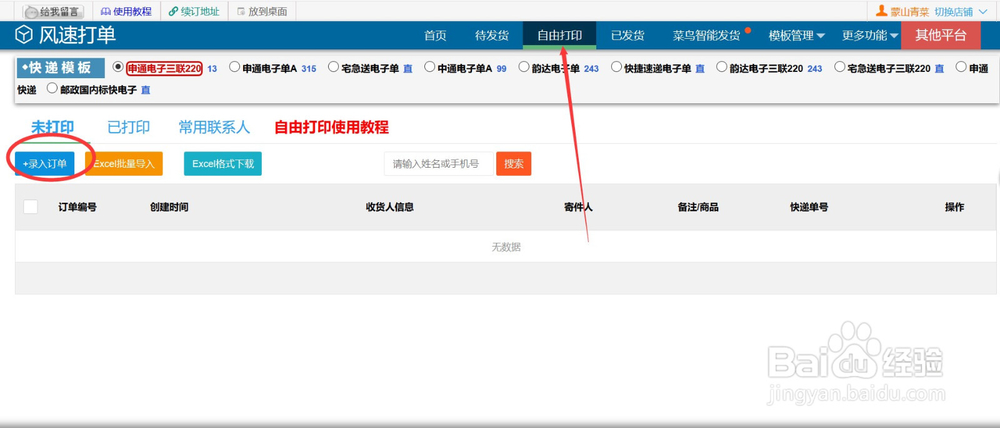This screenshot has width=1000, height=428.
Task: Click the user avatar icon beside 蒙山青菜
Action: pyautogui.click(x=881, y=11)
